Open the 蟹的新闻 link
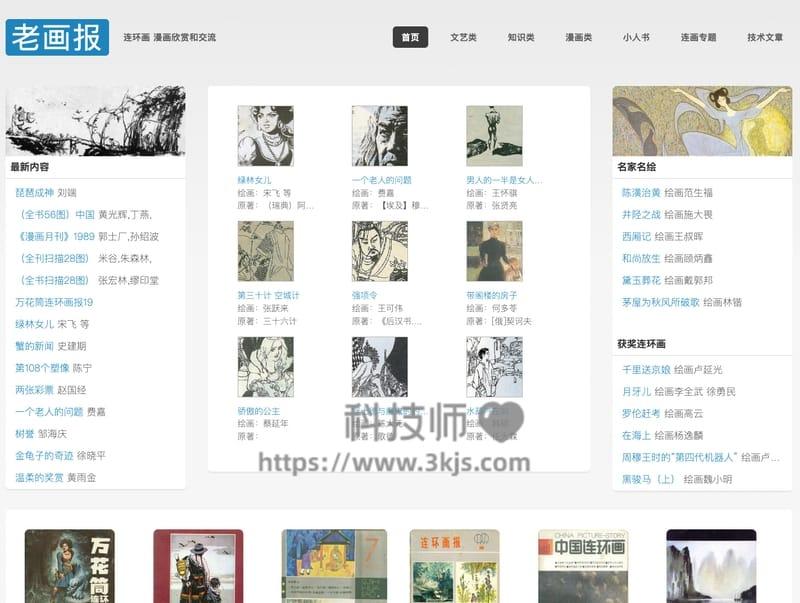The height and width of the screenshot is (603, 800). pos(34,346)
